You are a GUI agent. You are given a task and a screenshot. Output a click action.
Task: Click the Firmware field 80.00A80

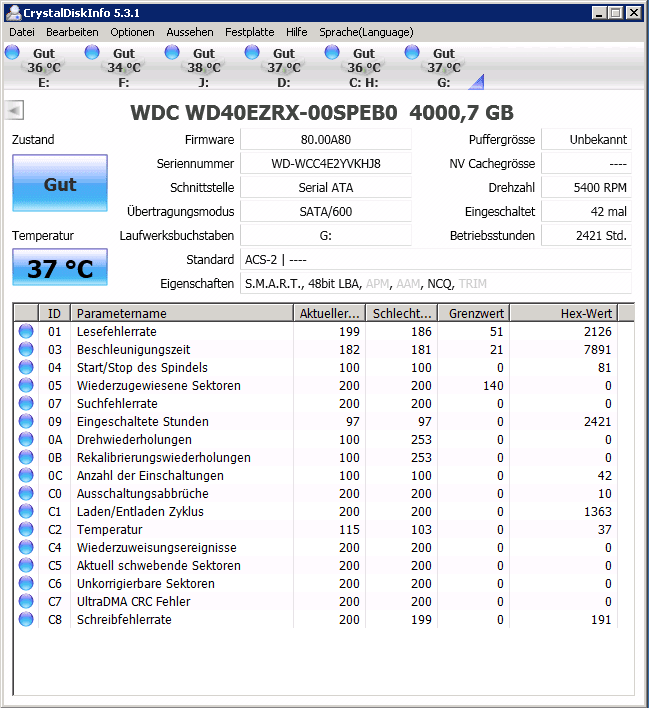coord(326,140)
